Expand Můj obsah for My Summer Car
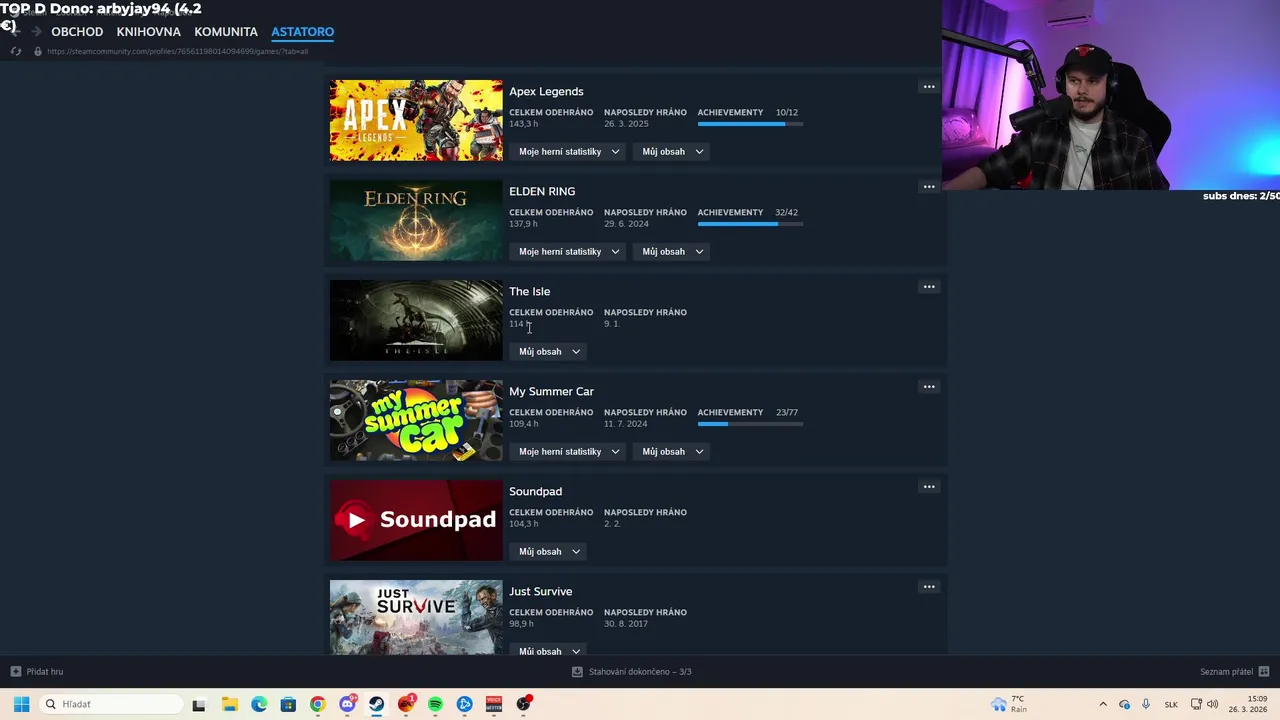 coord(673,452)
